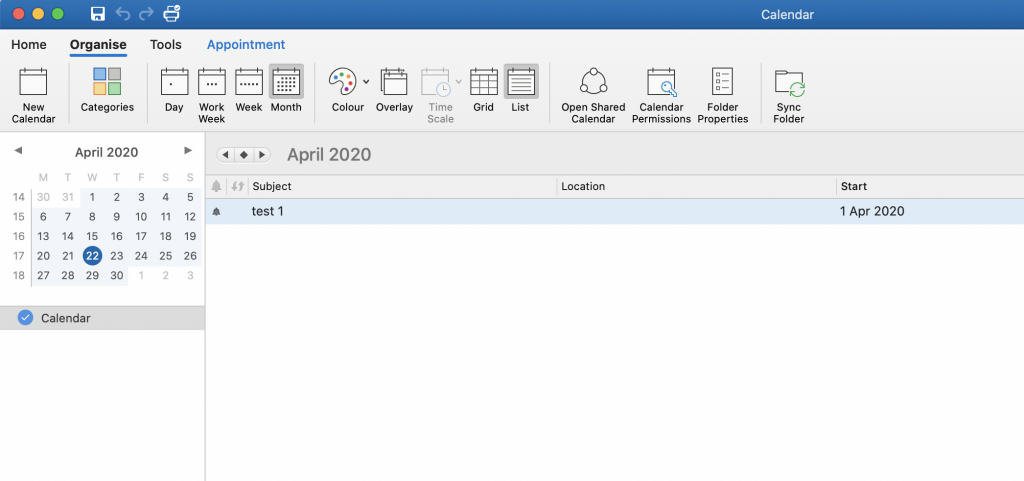Image resolution: width=1024 pixels, height=481 pixels.
Task: Select 10 in the mini calendar
Action: pyautogui.click(x=141, y=217)
